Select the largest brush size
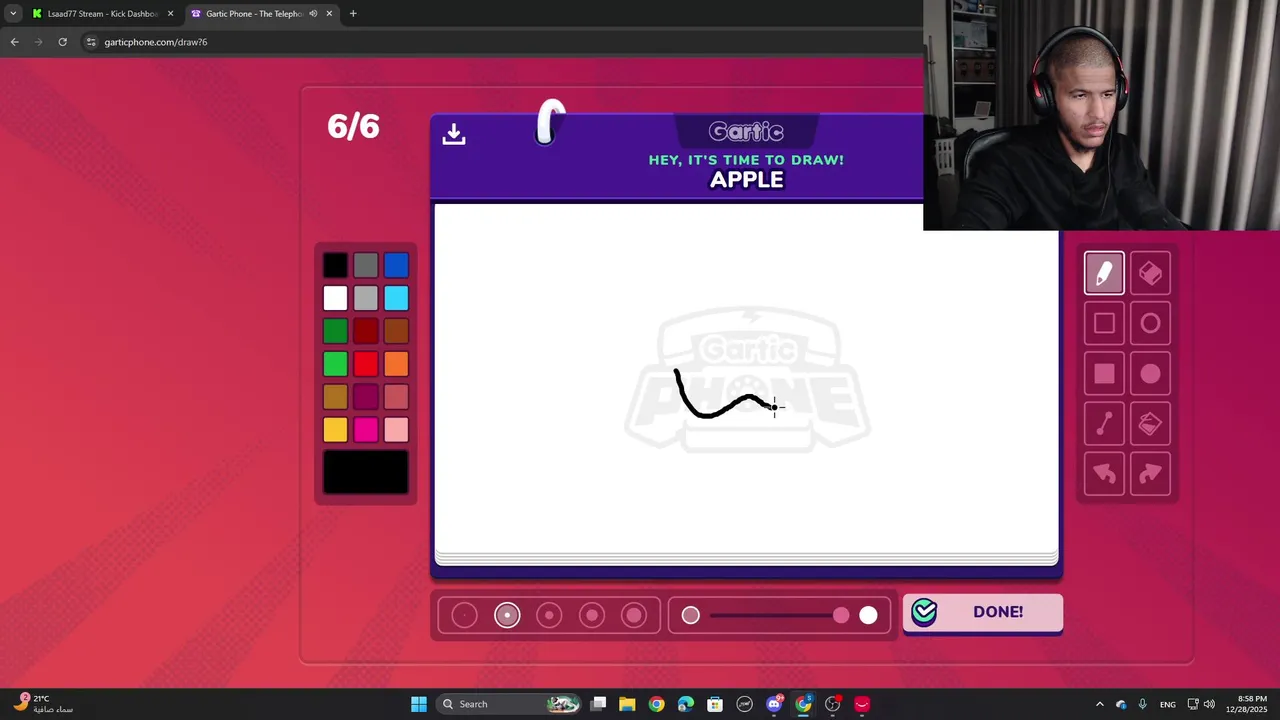This screenshot has height=720, width=1280. click(x=634, y=616)
